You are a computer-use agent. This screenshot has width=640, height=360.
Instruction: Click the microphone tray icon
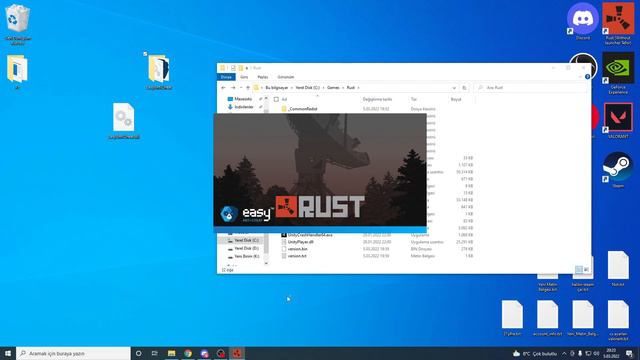[580, 353]
